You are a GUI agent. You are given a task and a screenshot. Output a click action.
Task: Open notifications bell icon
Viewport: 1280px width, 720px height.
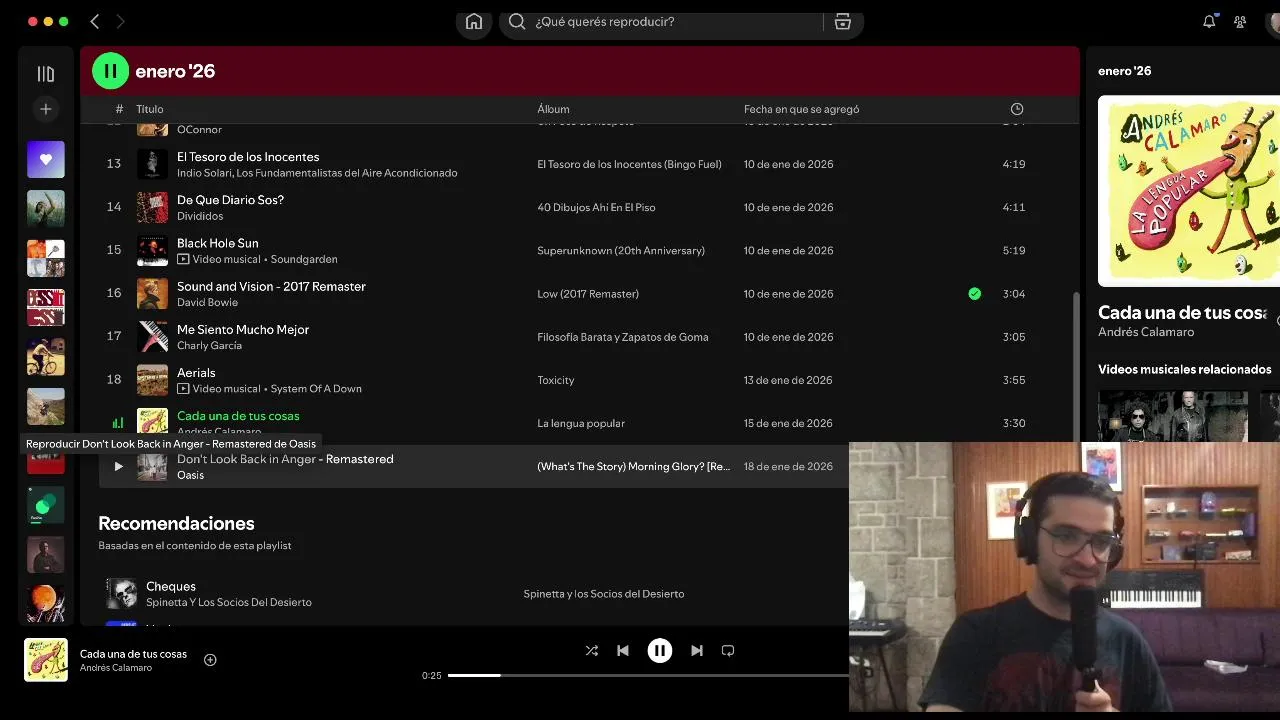tap(1209, 21)
